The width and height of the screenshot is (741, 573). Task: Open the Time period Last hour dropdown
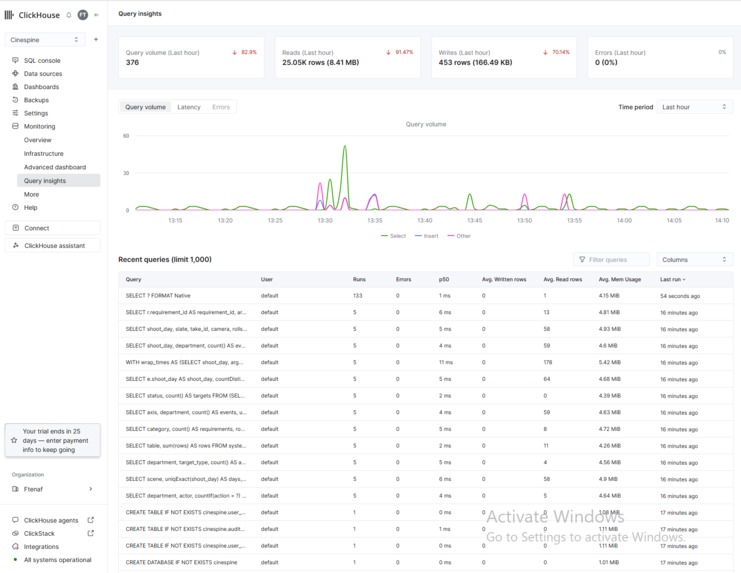[x=695, y=107]
